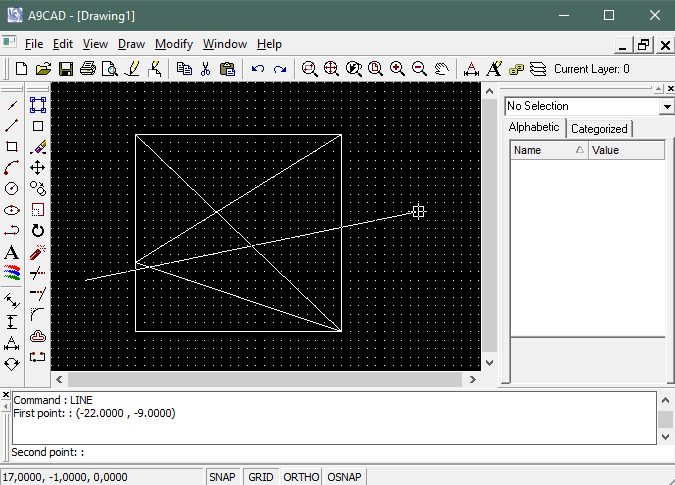Select the Line draw tool
Image resolution: width=675 pixels, height=485 pixels.
click(12, 126)
